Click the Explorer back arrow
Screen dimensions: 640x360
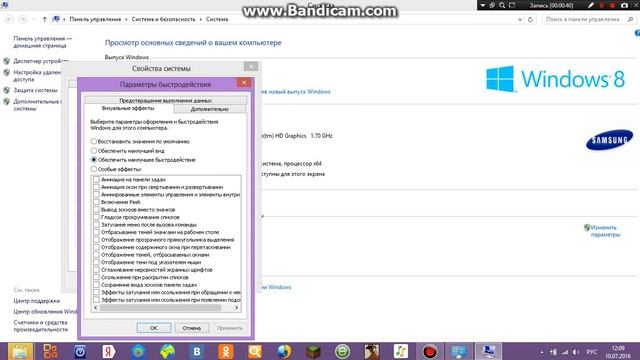point(9,19)
